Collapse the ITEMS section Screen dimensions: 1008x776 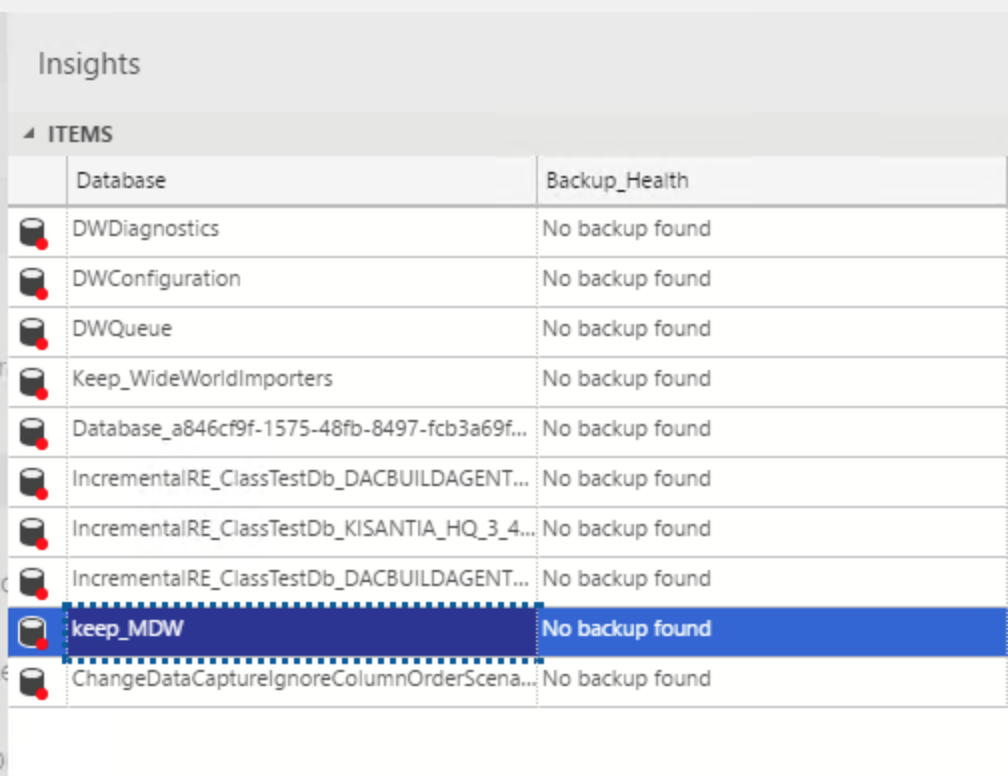click(29, 133)
